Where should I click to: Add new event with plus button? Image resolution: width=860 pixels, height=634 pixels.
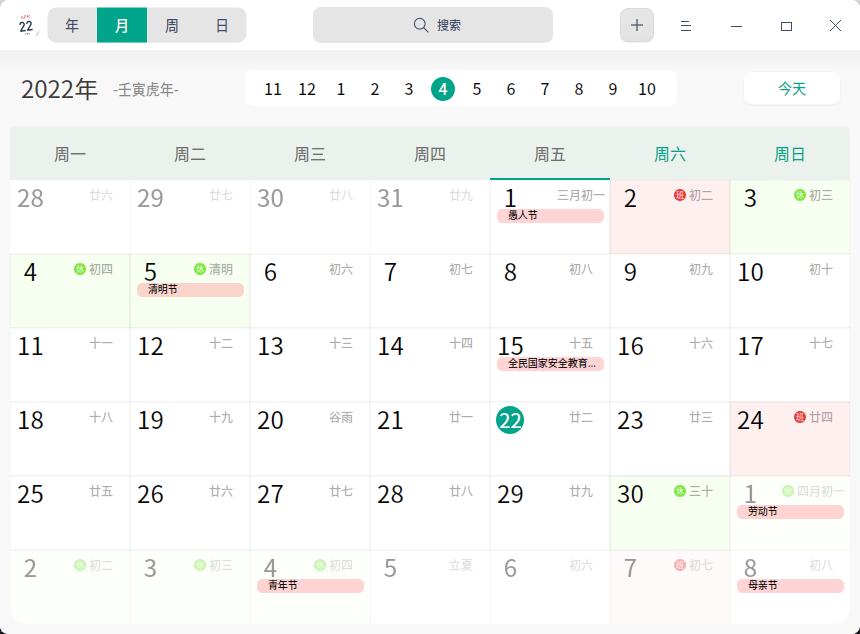point(637,25)
